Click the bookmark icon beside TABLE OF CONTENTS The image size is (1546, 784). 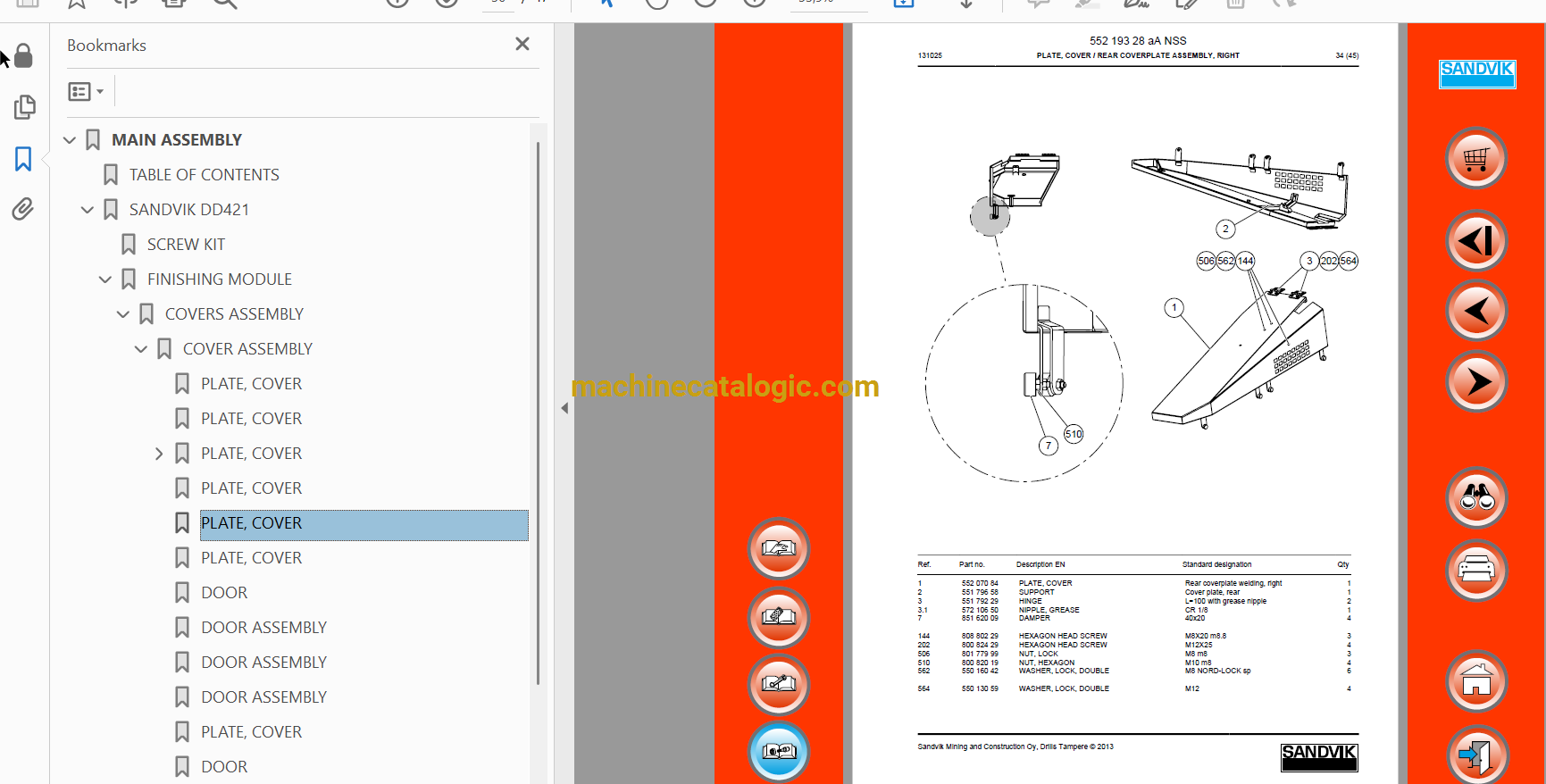point(111,175)
